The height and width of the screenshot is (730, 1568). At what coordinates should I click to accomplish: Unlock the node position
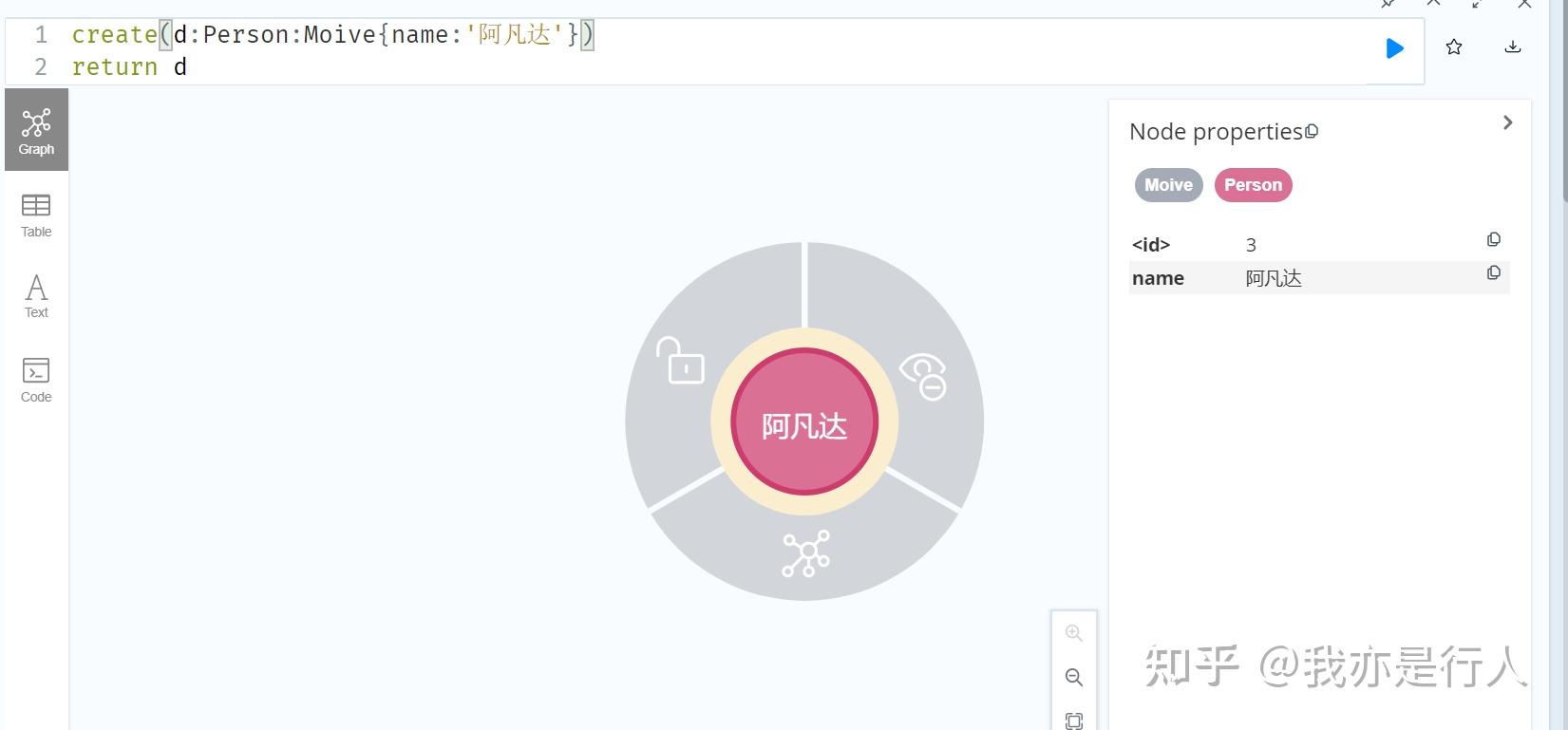(x=680, y=362)
